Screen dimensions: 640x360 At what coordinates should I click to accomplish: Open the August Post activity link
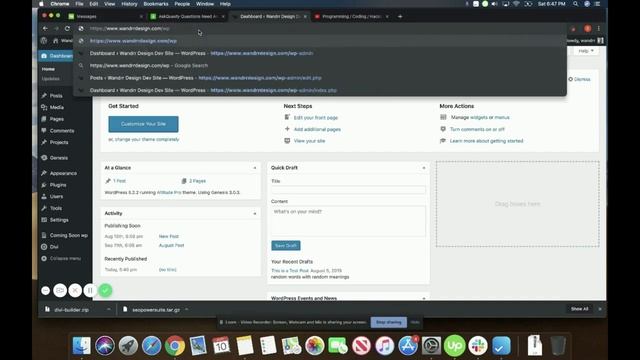(171, 245)
